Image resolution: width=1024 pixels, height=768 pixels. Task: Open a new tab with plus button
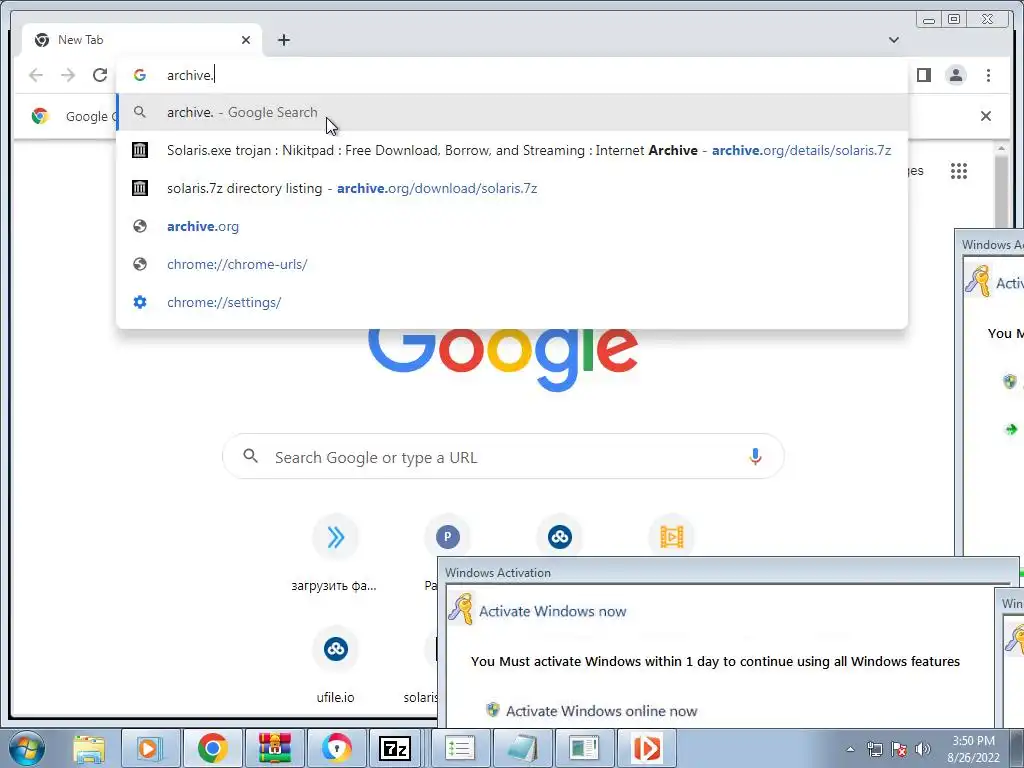pos(283,40)
